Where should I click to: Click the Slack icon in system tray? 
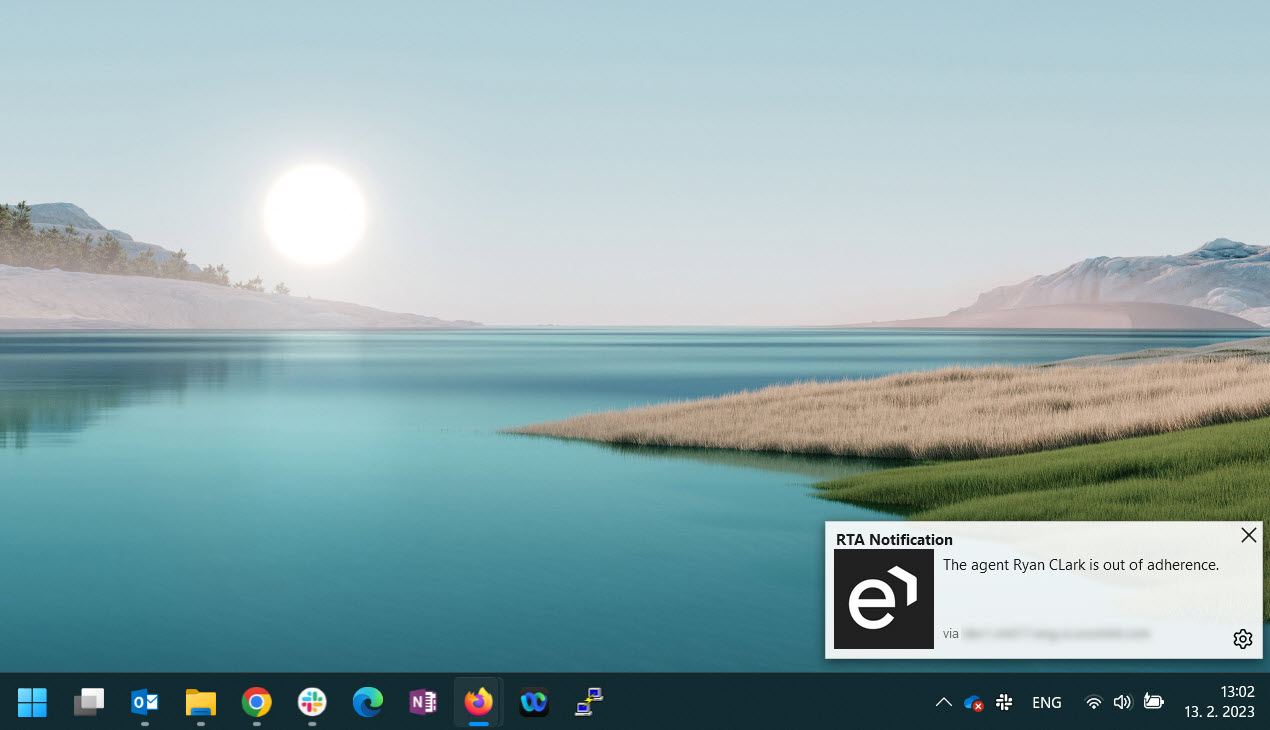coord(1004,703)
